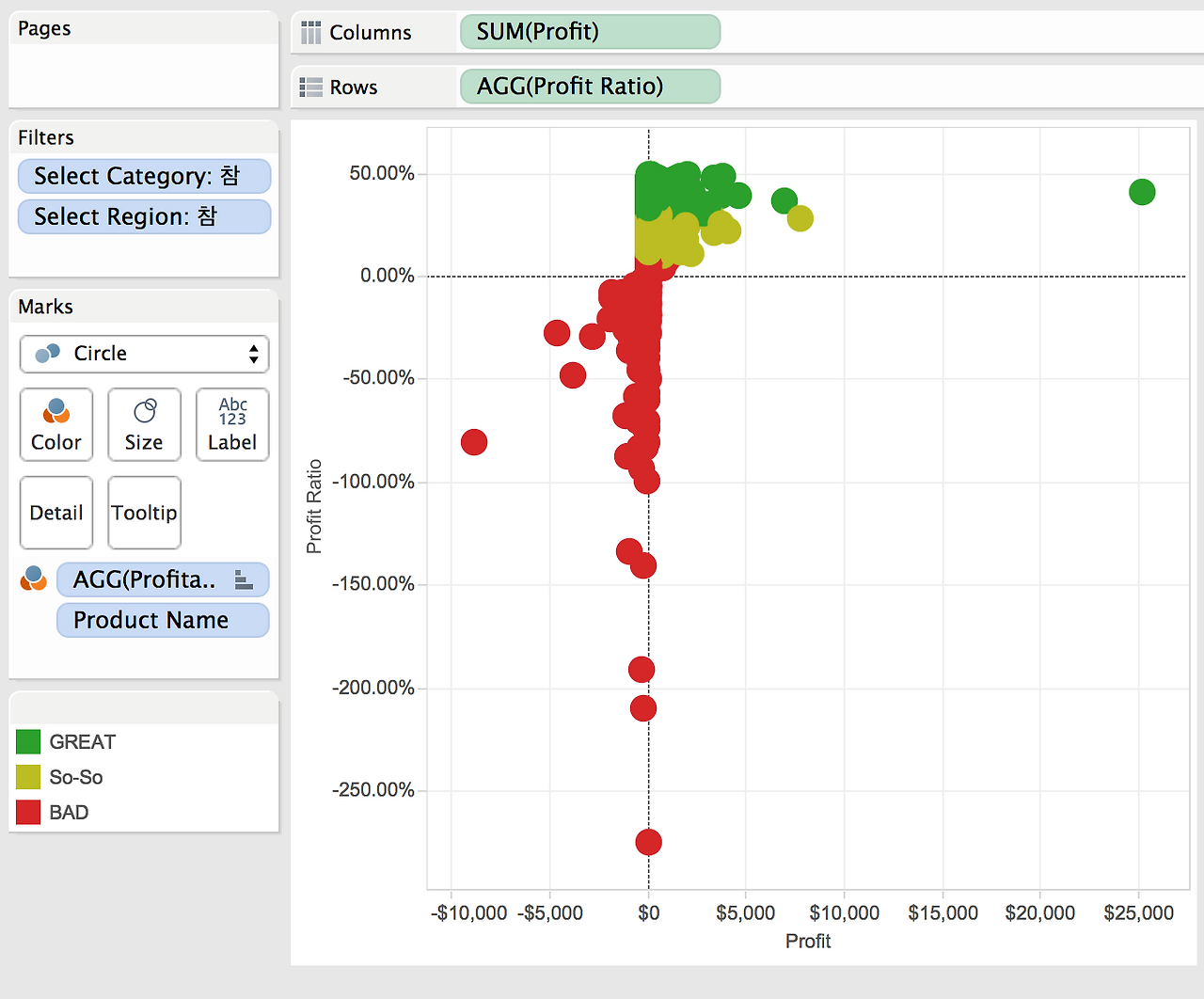Click the far-right green data point
The height and width of the screenshot is (999, 1204).
point(1142,192)
